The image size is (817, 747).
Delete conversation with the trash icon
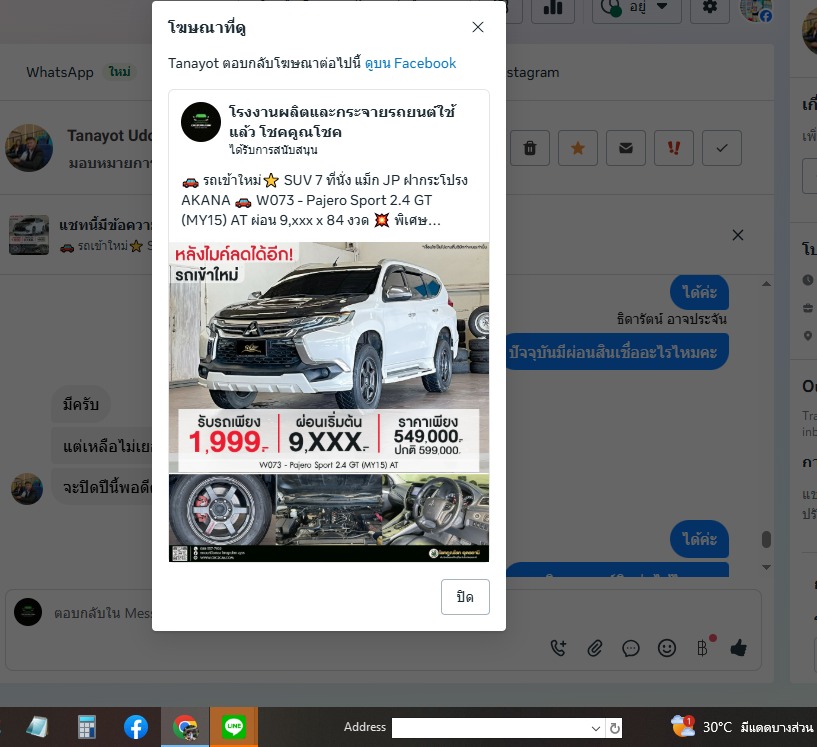tap(529, 148)
